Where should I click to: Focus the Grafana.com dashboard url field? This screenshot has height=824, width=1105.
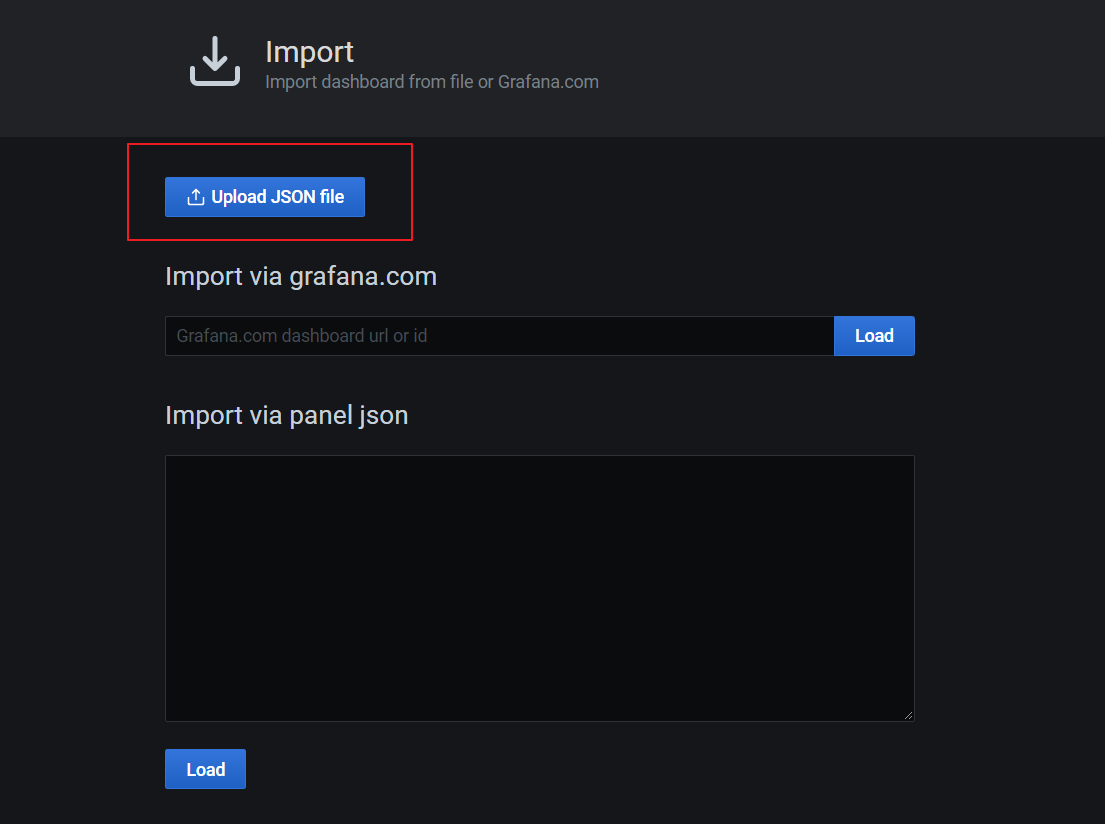click(499, 336)
